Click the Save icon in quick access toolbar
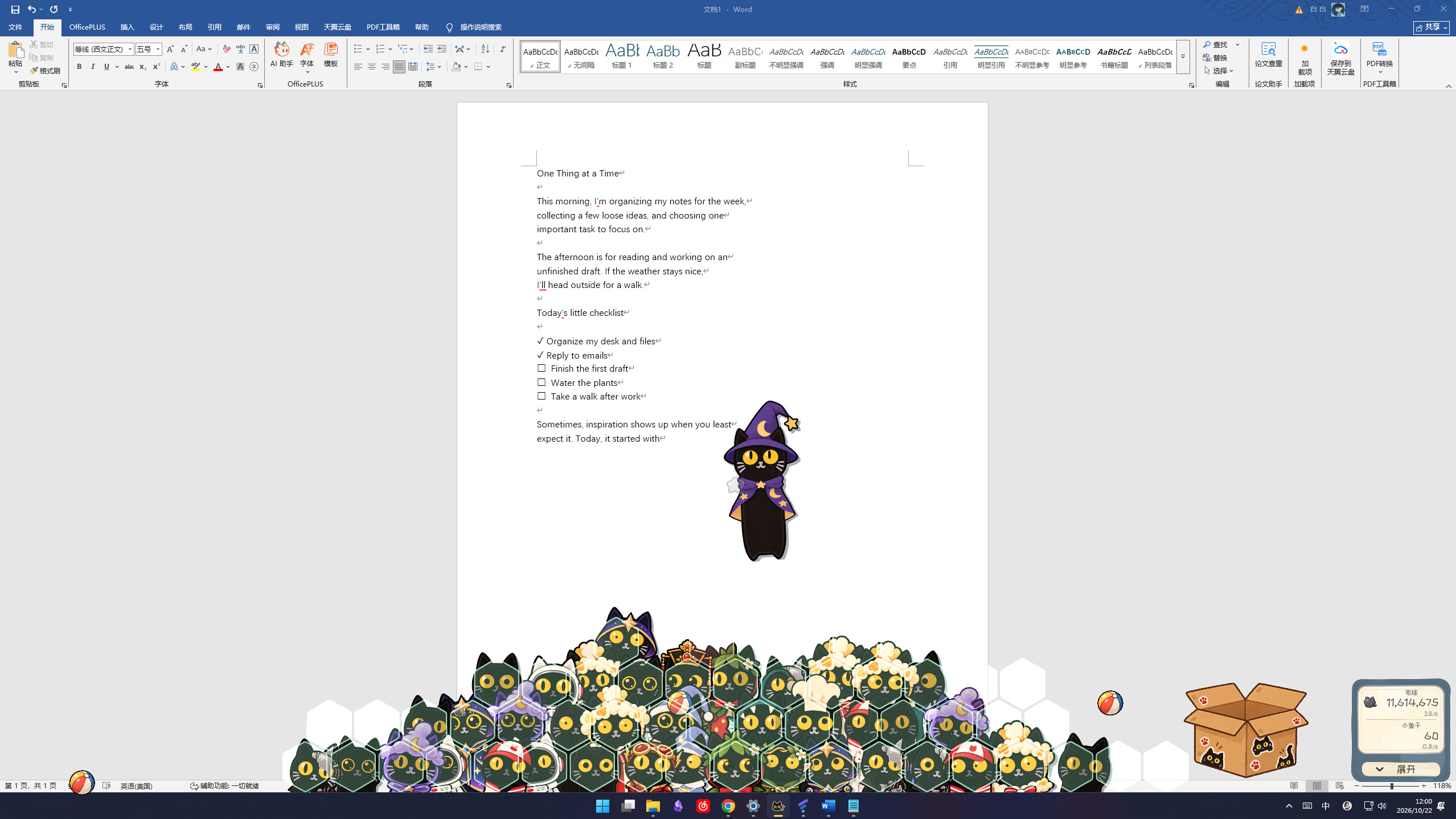1456x819 pixels. click(15, 10)
